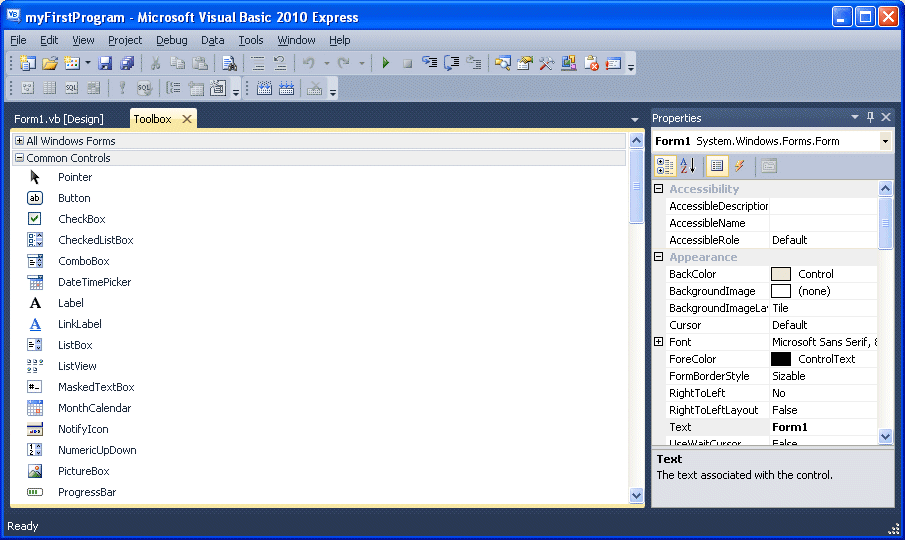Click the Open File folder icon
Screen dimensions: 905x540
pos(50,63)
